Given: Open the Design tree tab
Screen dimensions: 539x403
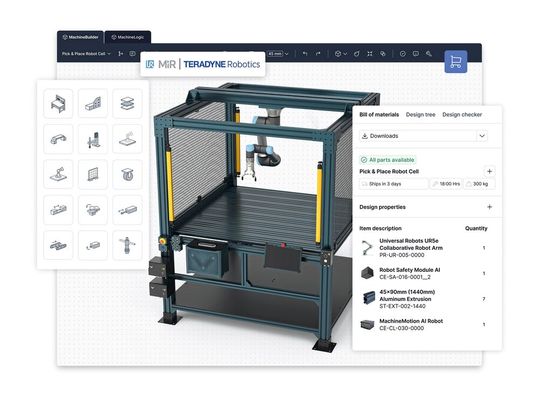Looking at the screenshot, I should 420,115.
